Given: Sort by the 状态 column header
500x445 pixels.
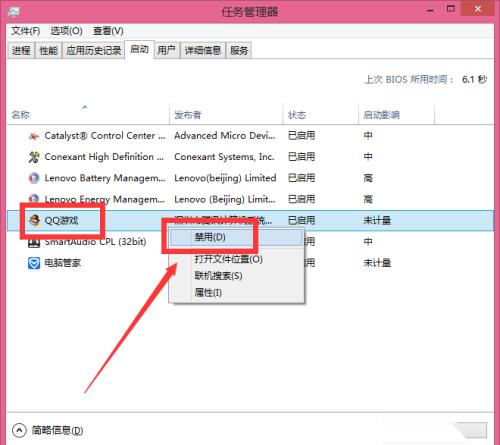Looking at the screenshot, I should (321, 114).
